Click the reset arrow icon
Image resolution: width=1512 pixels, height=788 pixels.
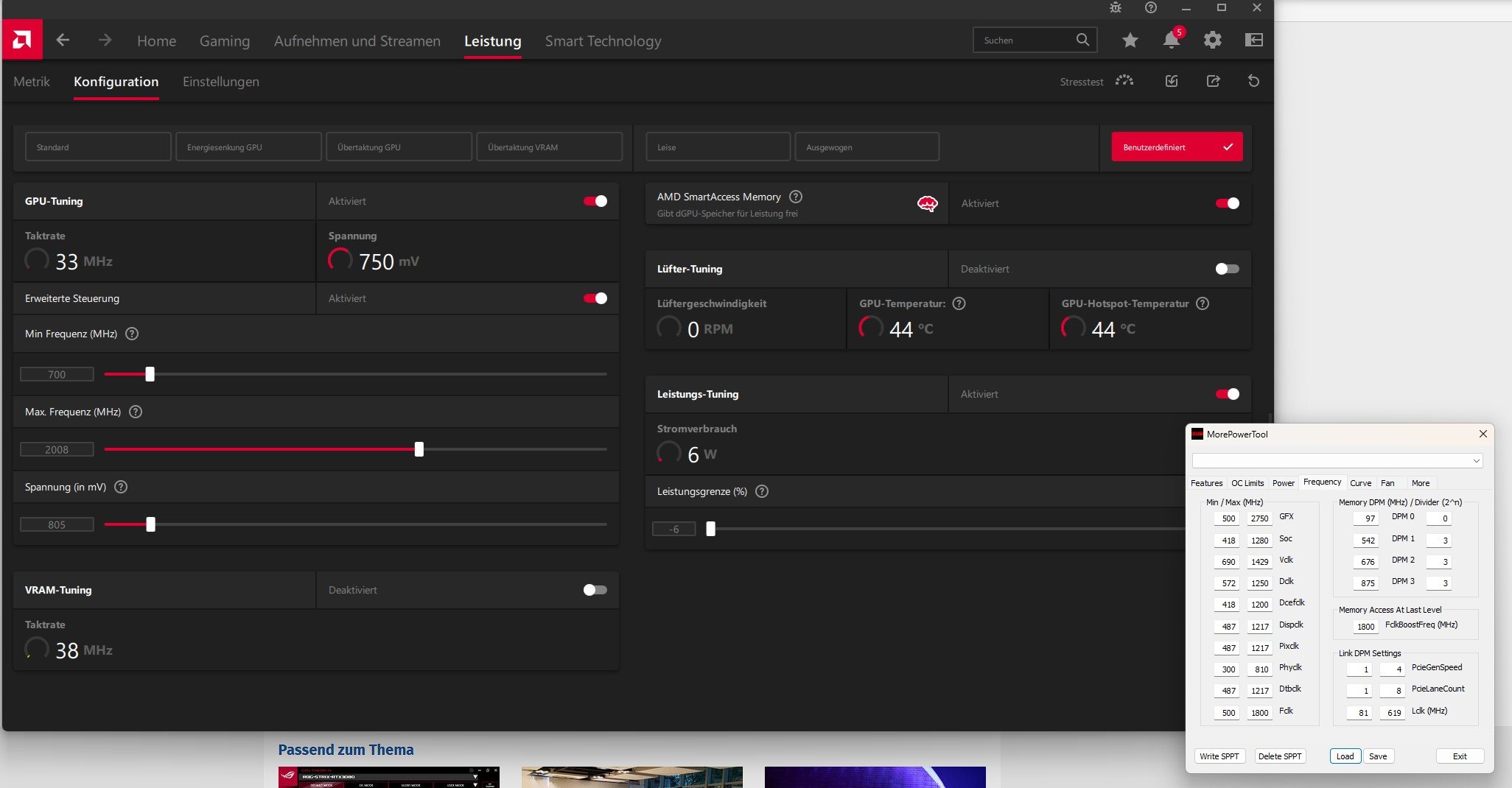(x=1253, y=81)
